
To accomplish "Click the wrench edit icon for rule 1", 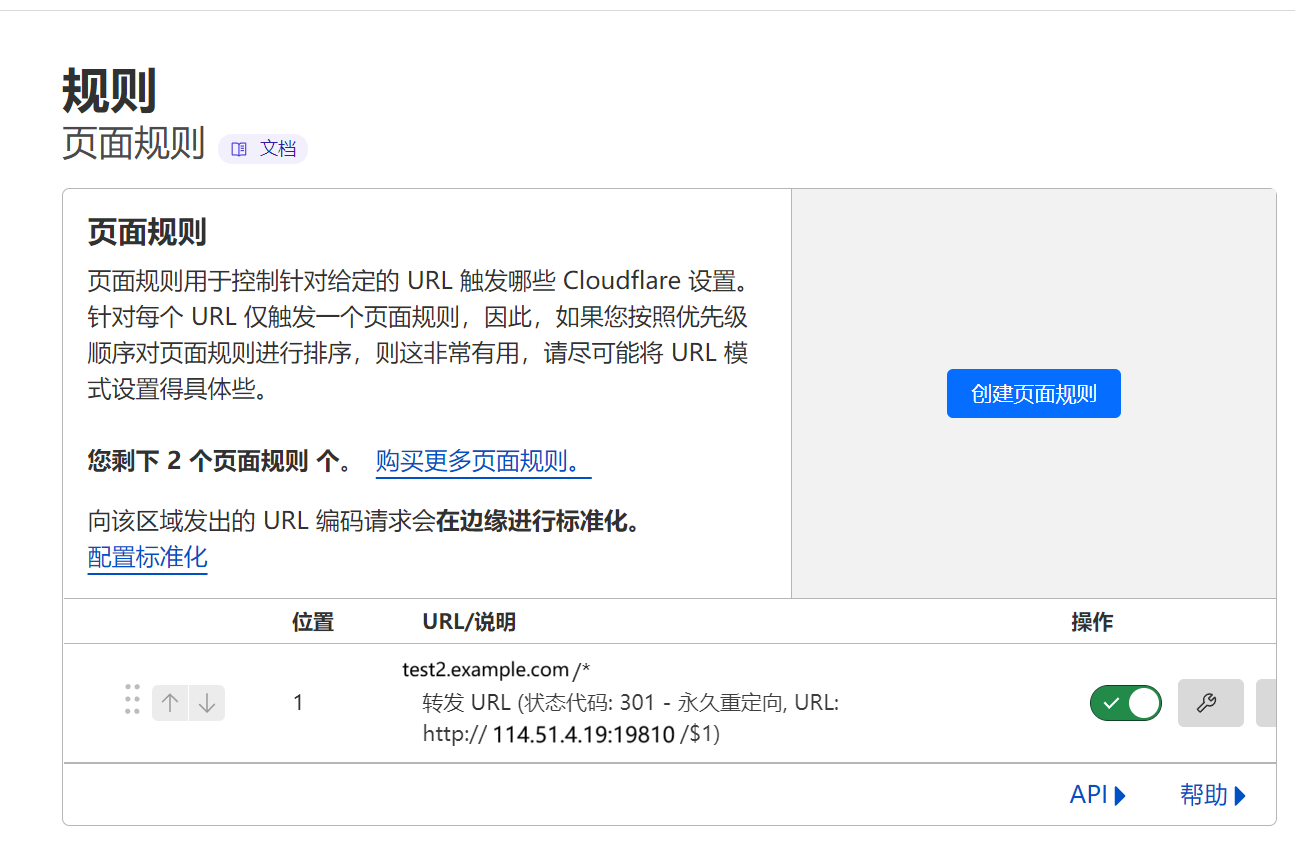I will pyautogui.click(x=1210, y=703).
